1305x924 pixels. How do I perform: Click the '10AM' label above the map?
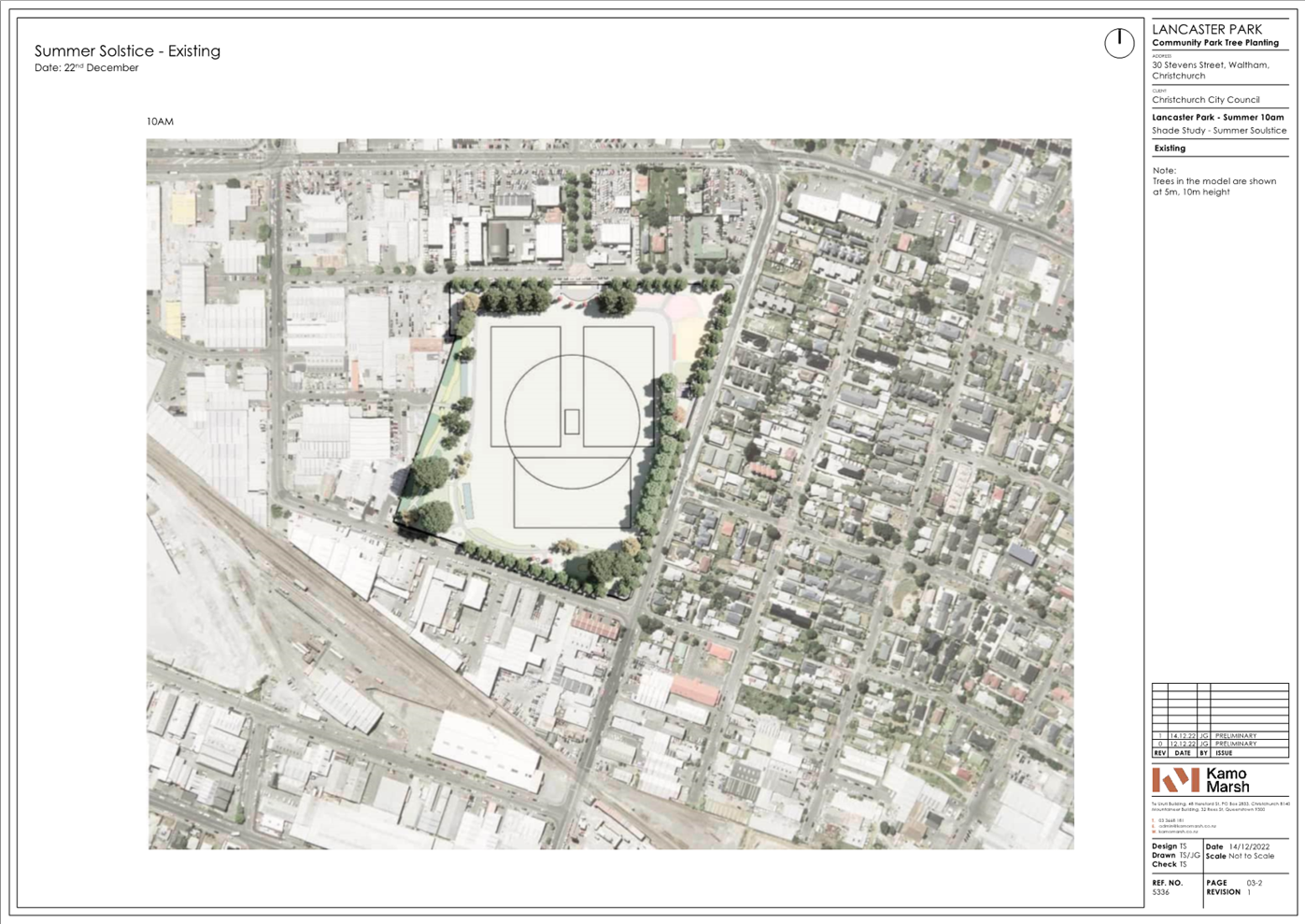tap(160, 121)
